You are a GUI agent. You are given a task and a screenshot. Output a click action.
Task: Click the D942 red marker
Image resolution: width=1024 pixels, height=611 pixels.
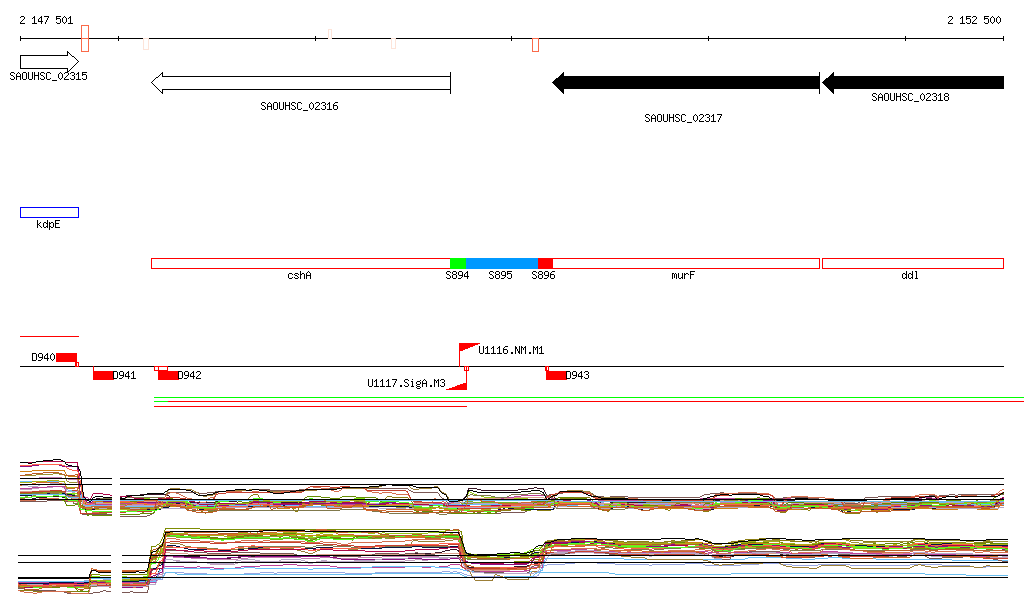click(168, 375)
